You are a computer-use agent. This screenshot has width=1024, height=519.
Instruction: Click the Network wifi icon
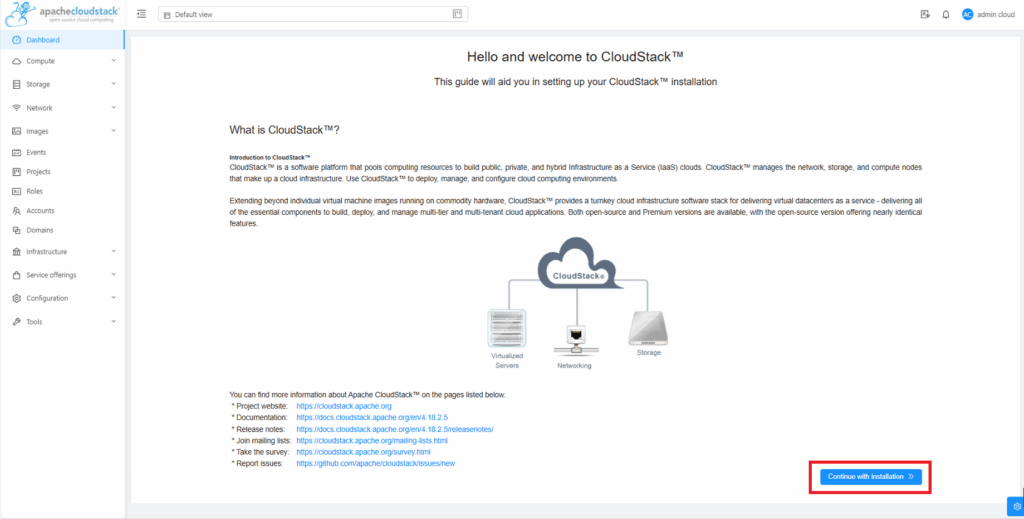(x=17, y=108)
